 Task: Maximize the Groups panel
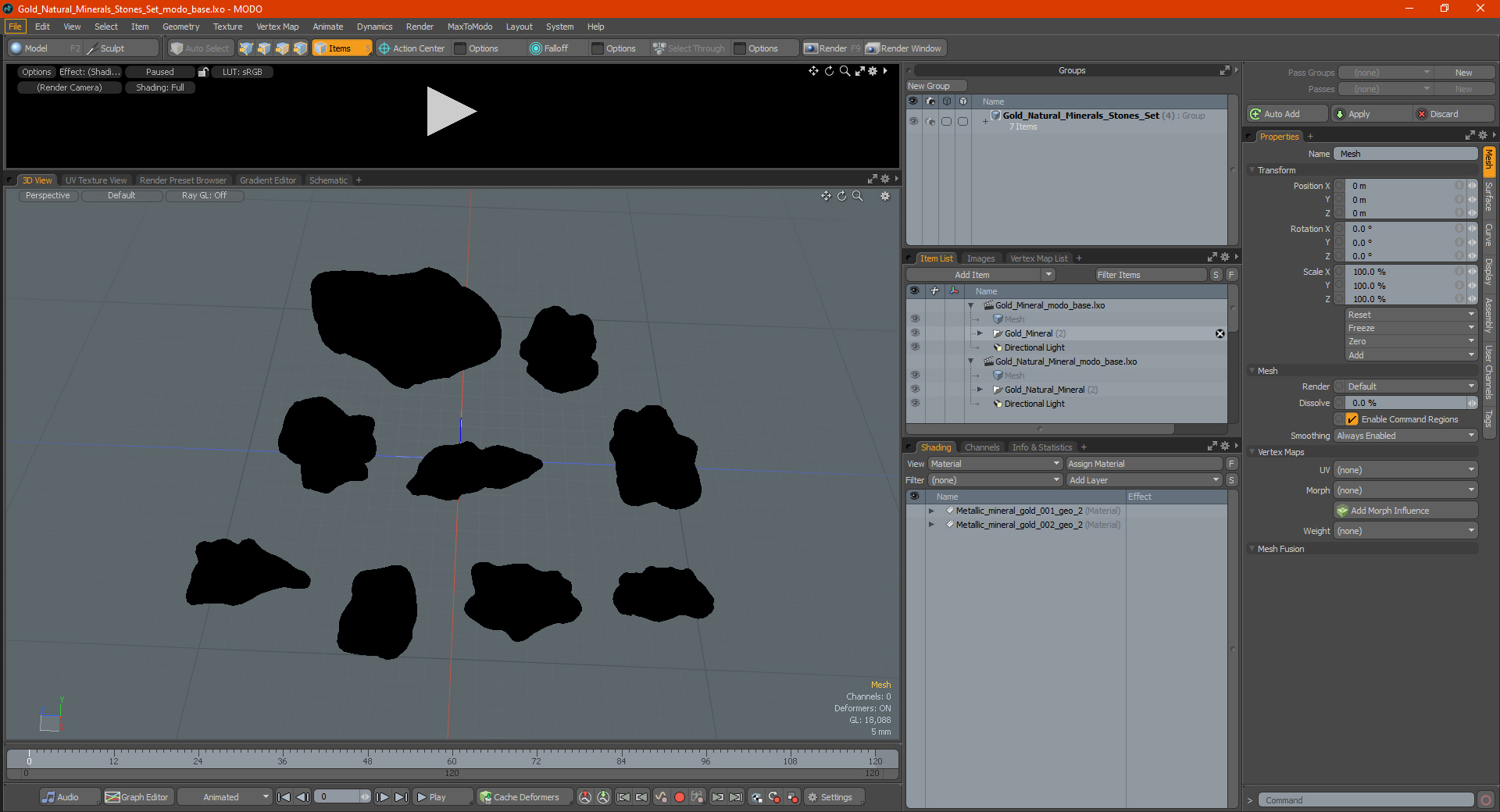pyautogui.click(x=1224, y=70)
